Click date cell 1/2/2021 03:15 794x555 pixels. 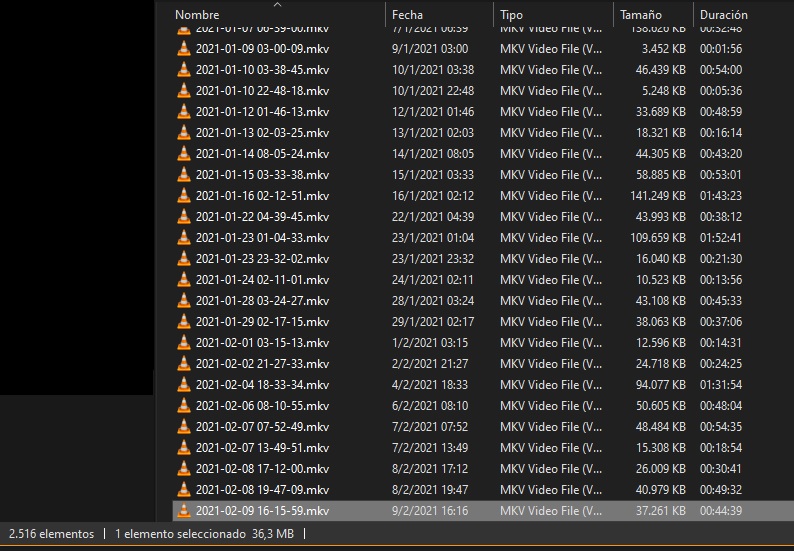(x=430, y=343)
